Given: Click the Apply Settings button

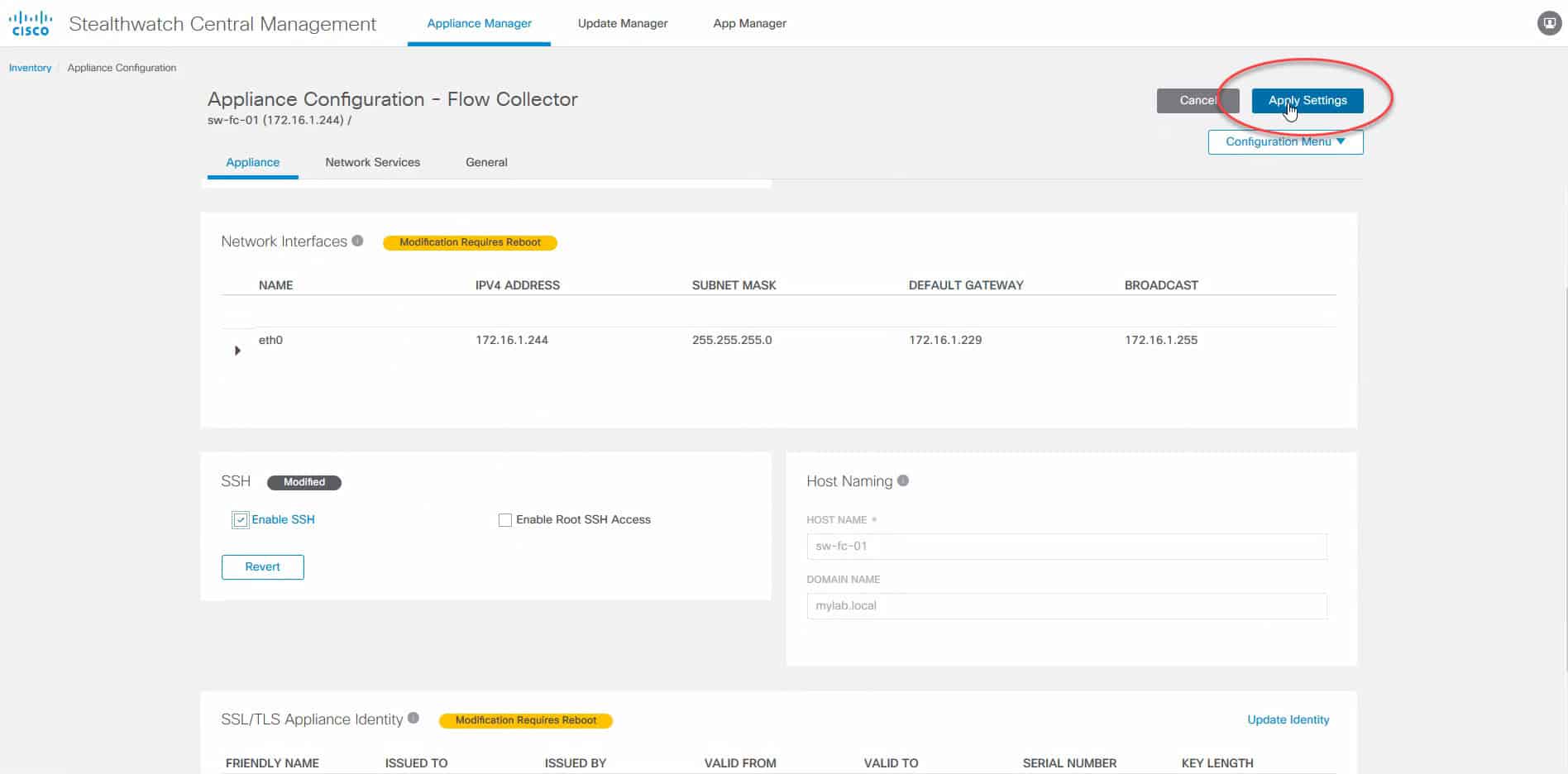Looking at the screenshot, I should (1307, 100).
